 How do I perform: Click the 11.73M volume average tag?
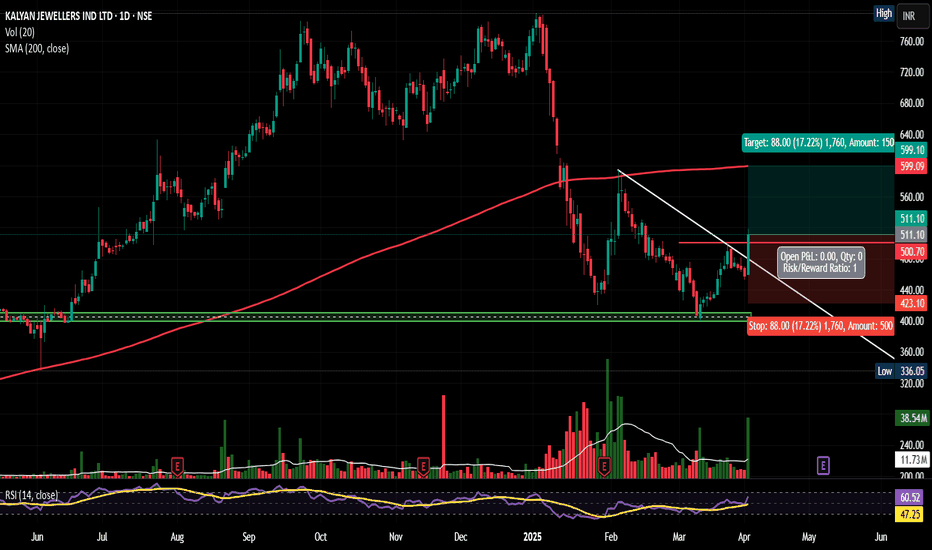pos(912,460)
